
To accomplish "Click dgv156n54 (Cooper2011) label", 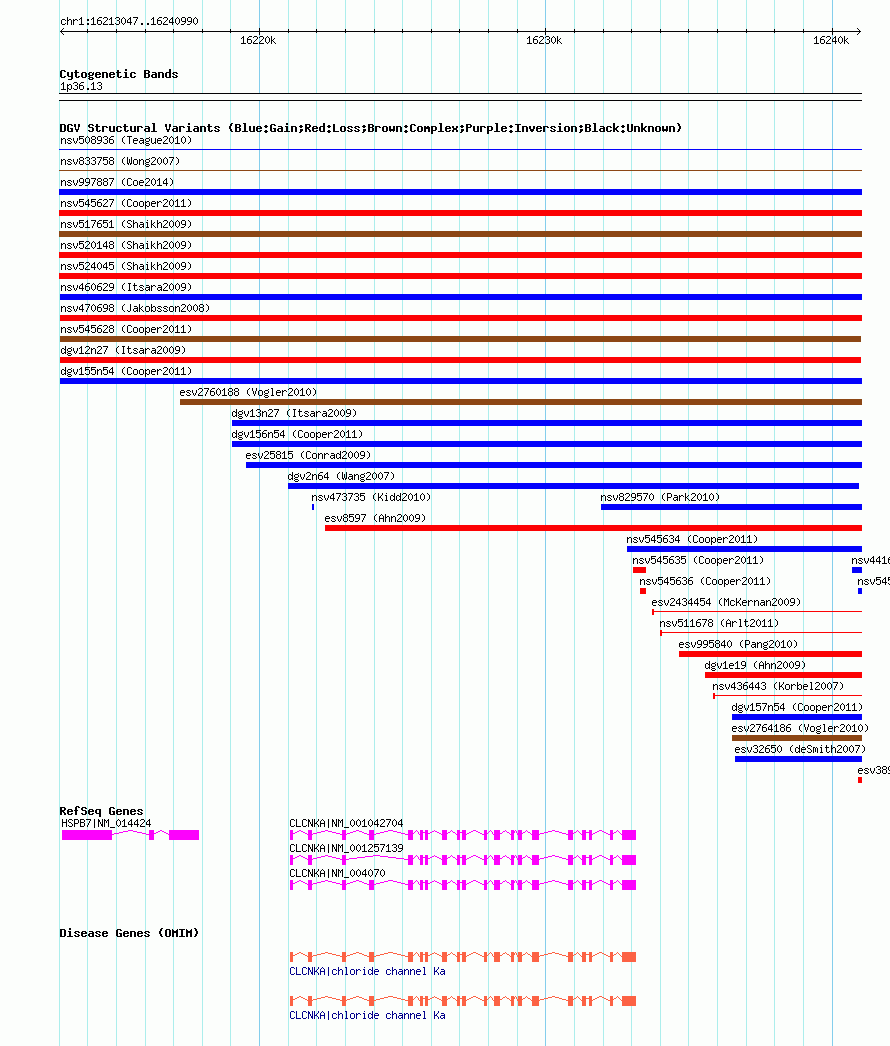I will tap(298, 434).
